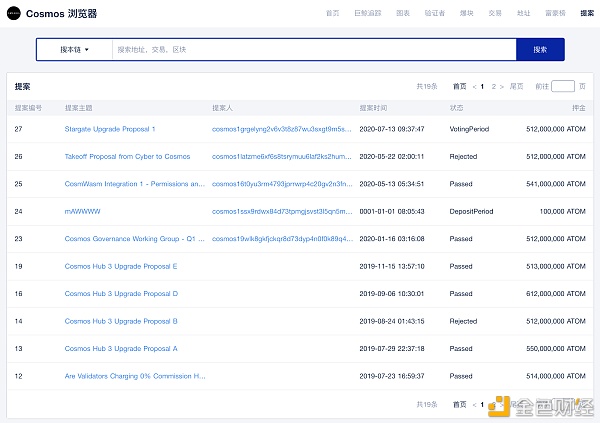The image size is (600, 423).
Task: Click timestamp 2019-07-29 22:37:18
Action: pos(392,349)
